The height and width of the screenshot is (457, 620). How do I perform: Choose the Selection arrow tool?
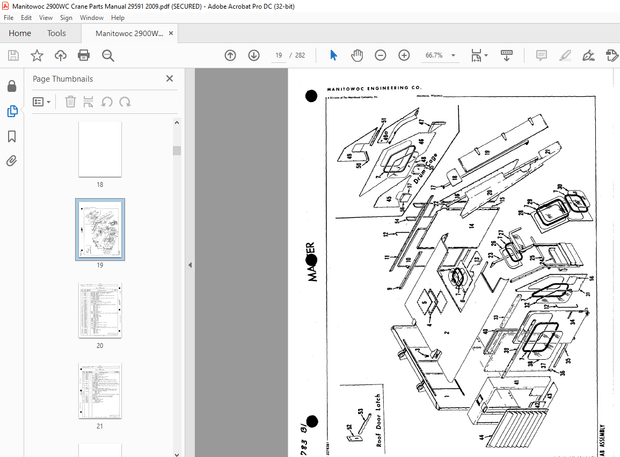click(x=333, y=55)
